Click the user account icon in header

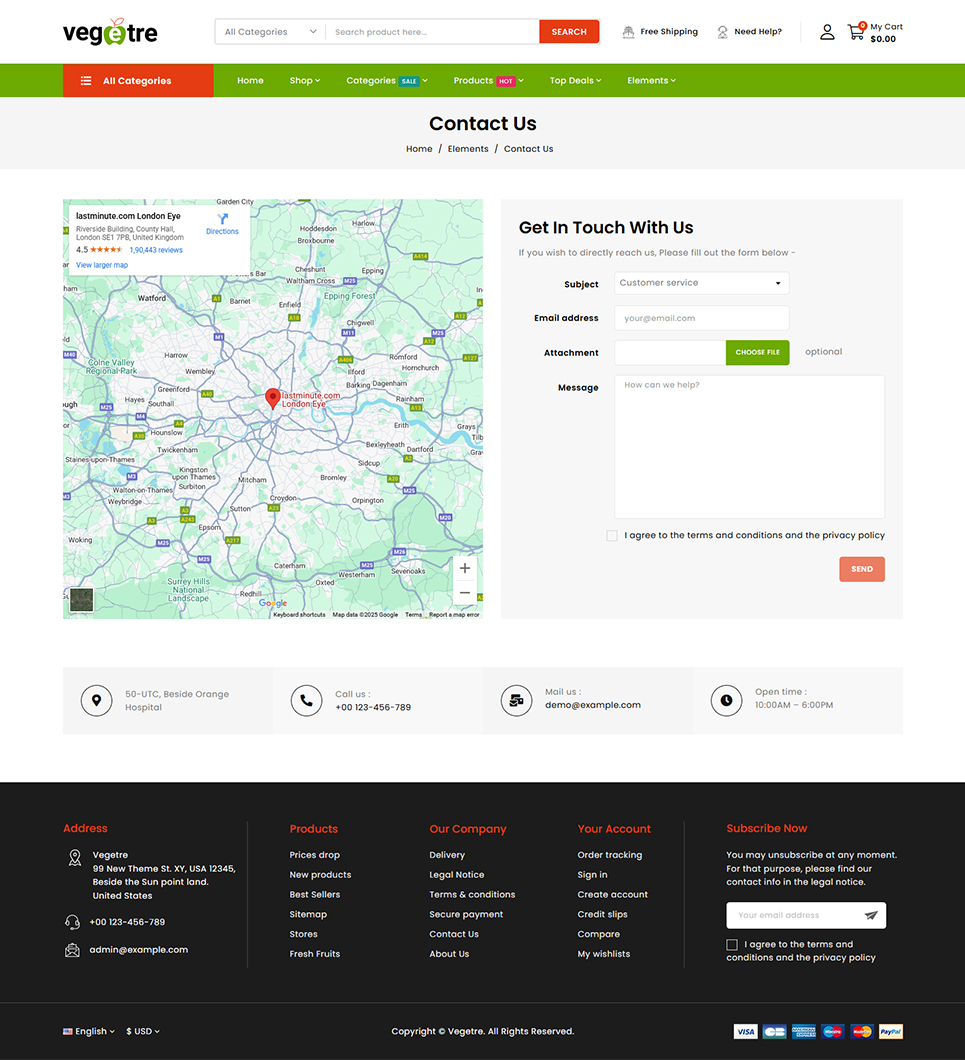(827, 32)
